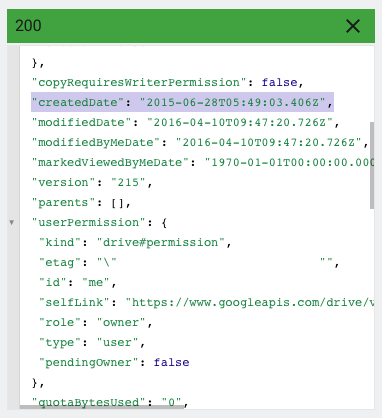382x418 pixels.
Task: Click the 1970-01-01 markedViewedByMeDate value
Action: tap(289, 162)
